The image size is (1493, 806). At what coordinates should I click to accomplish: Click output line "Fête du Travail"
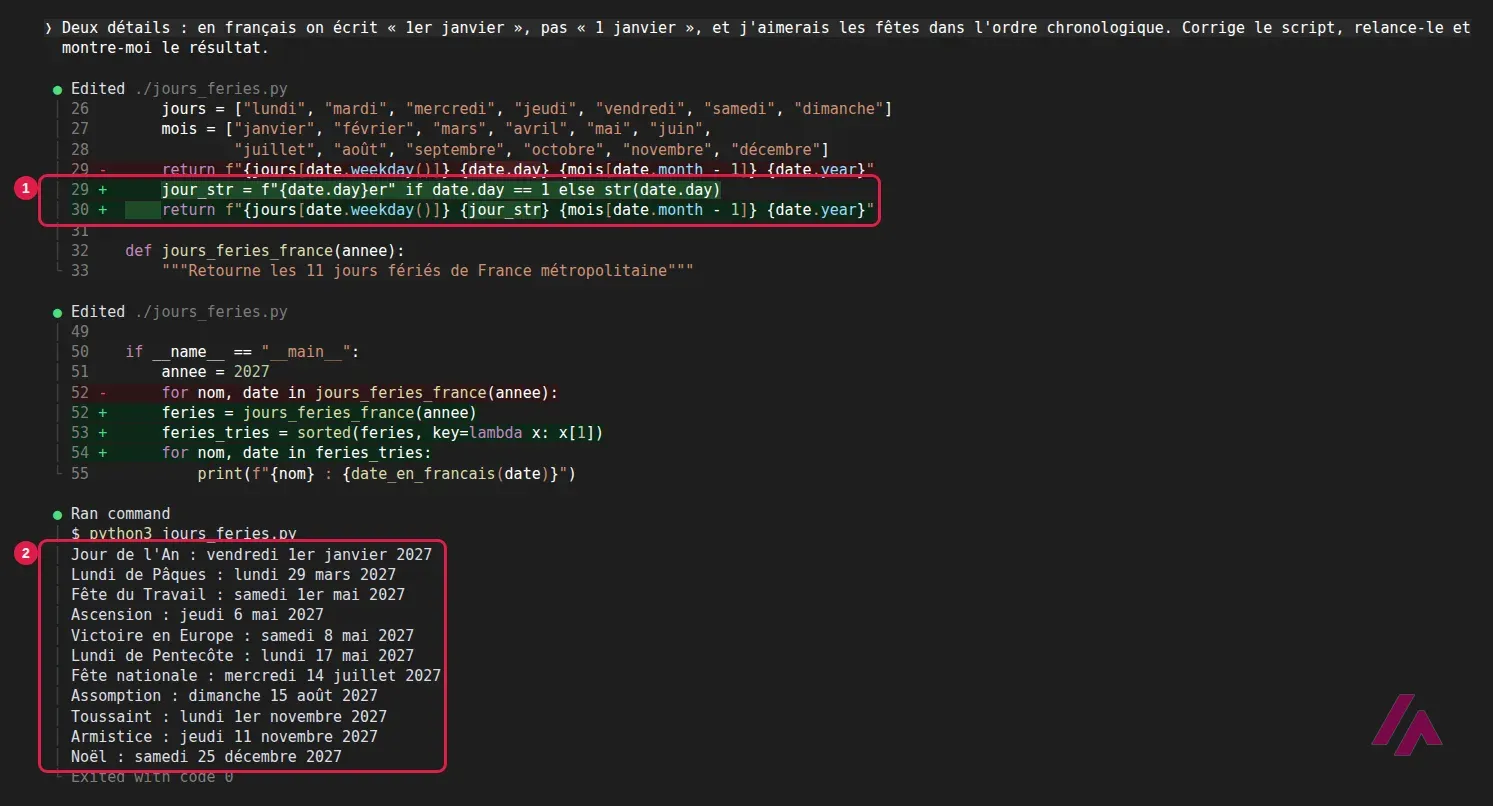click(238, 595)
